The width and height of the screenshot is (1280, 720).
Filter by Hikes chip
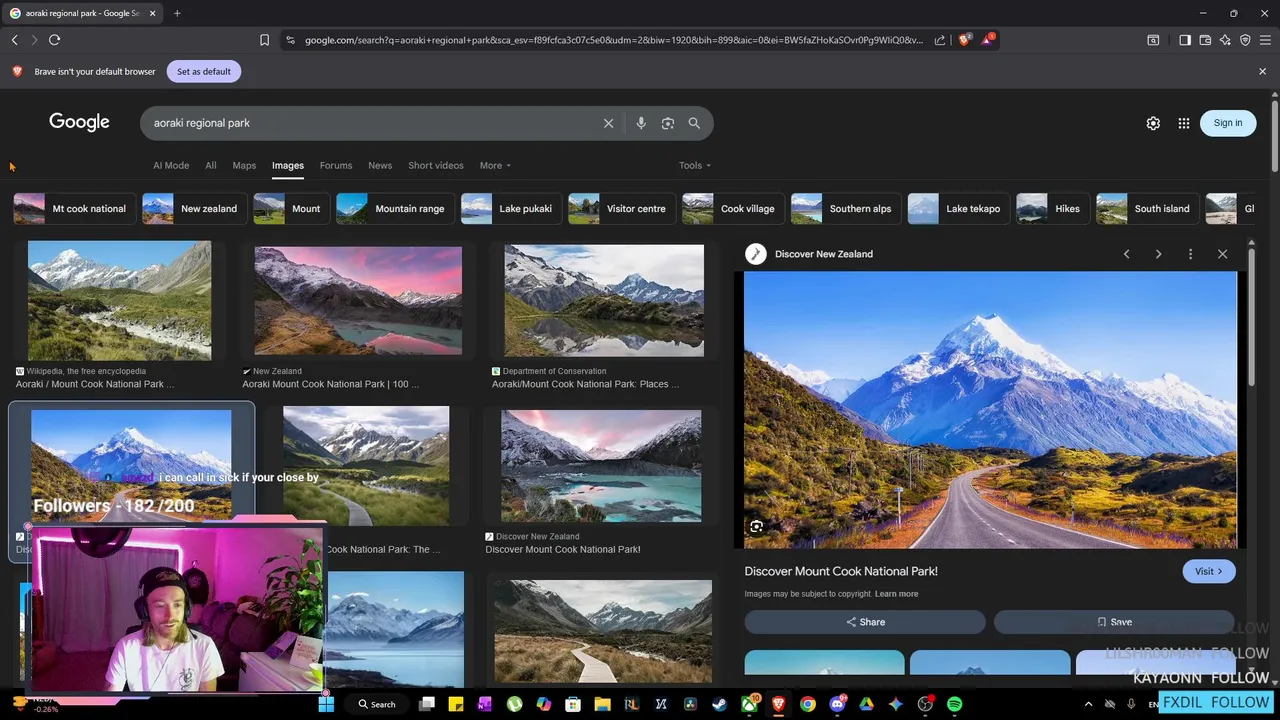1051,209
